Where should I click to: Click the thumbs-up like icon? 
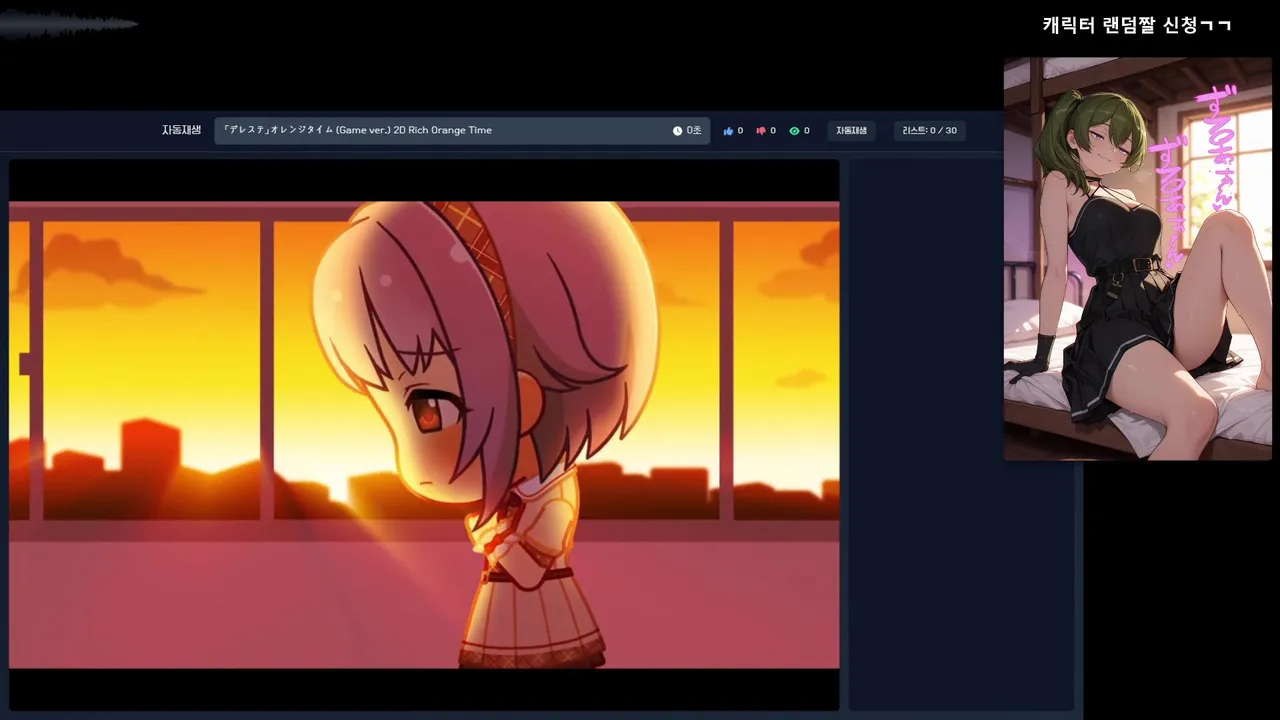coord(728,131)
